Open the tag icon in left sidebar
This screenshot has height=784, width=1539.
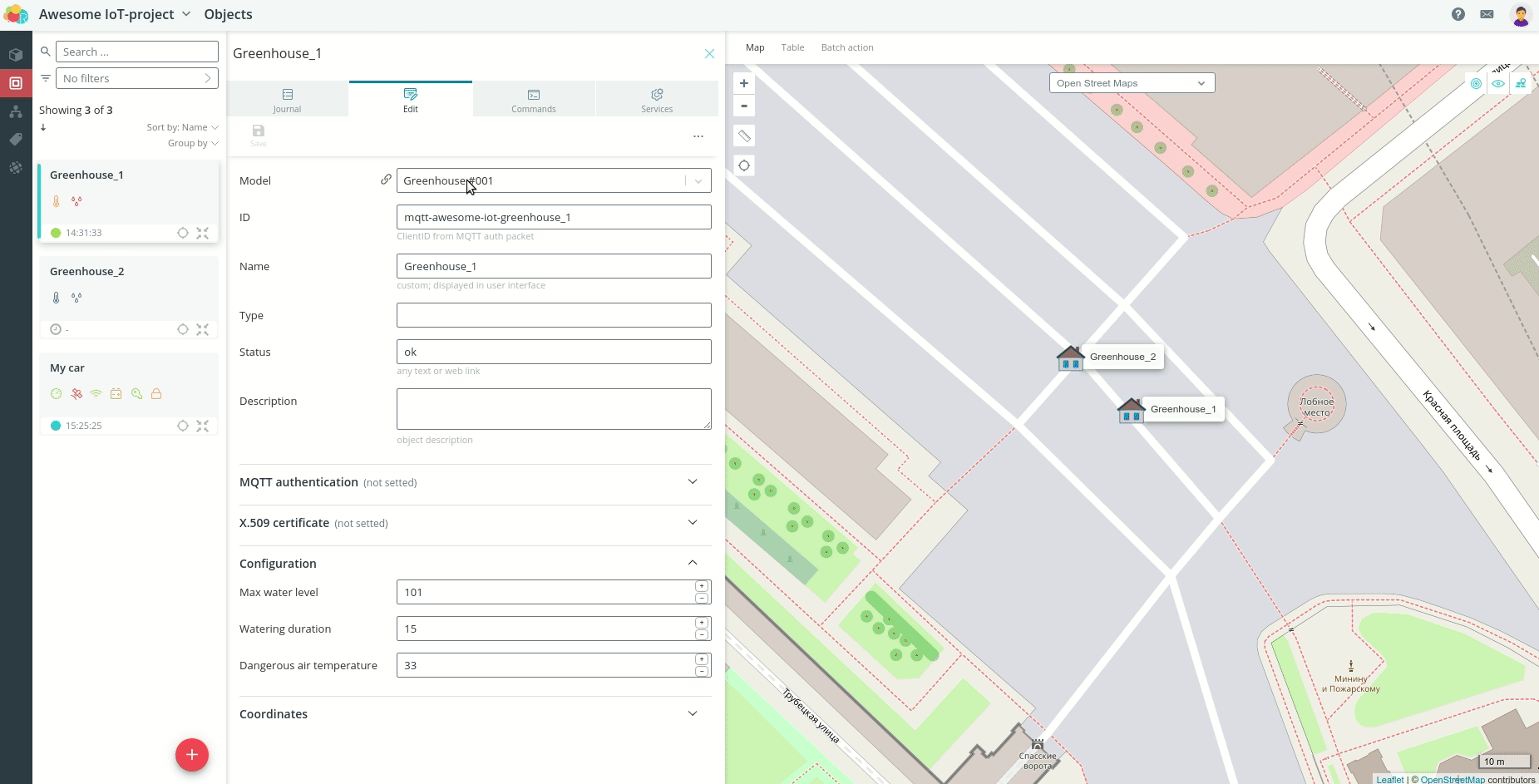[16, 140]
